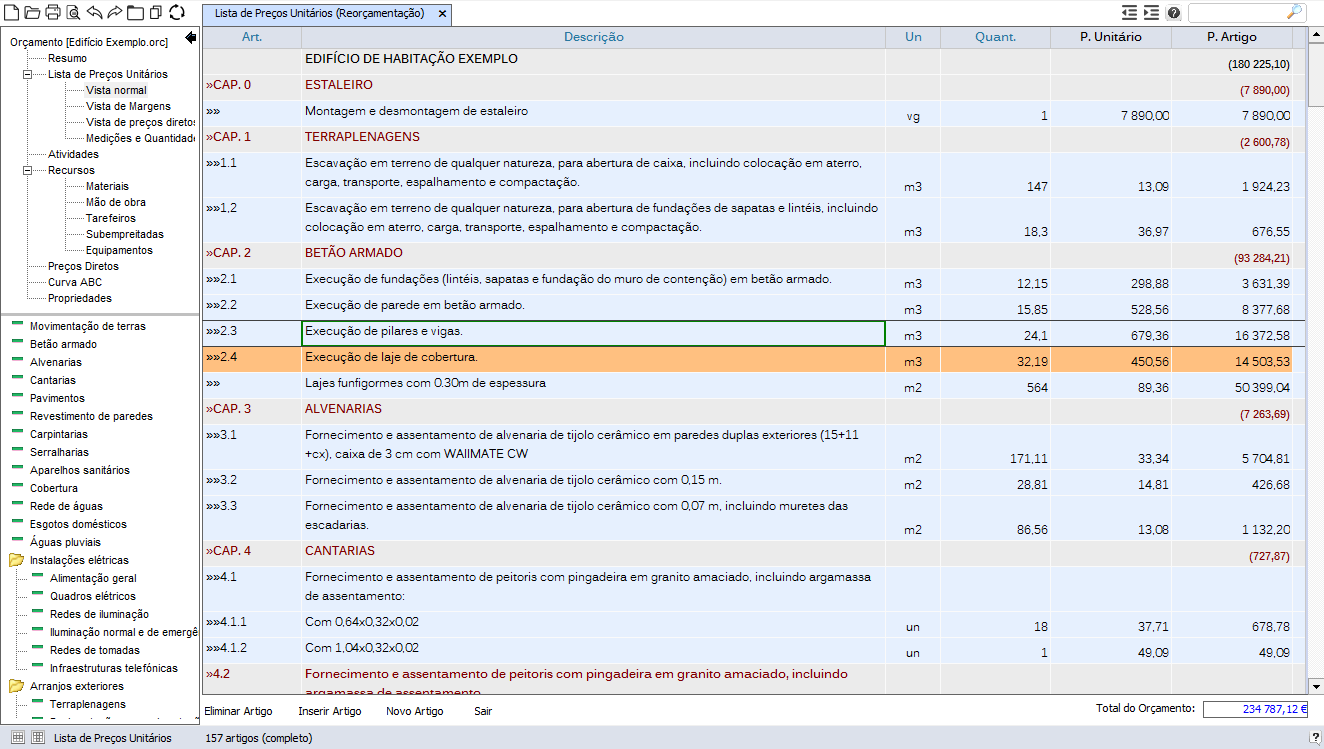Select Atividades in the tree
Image resolution: width=1324 pixels, height=749 pixels.
point(73,154)
